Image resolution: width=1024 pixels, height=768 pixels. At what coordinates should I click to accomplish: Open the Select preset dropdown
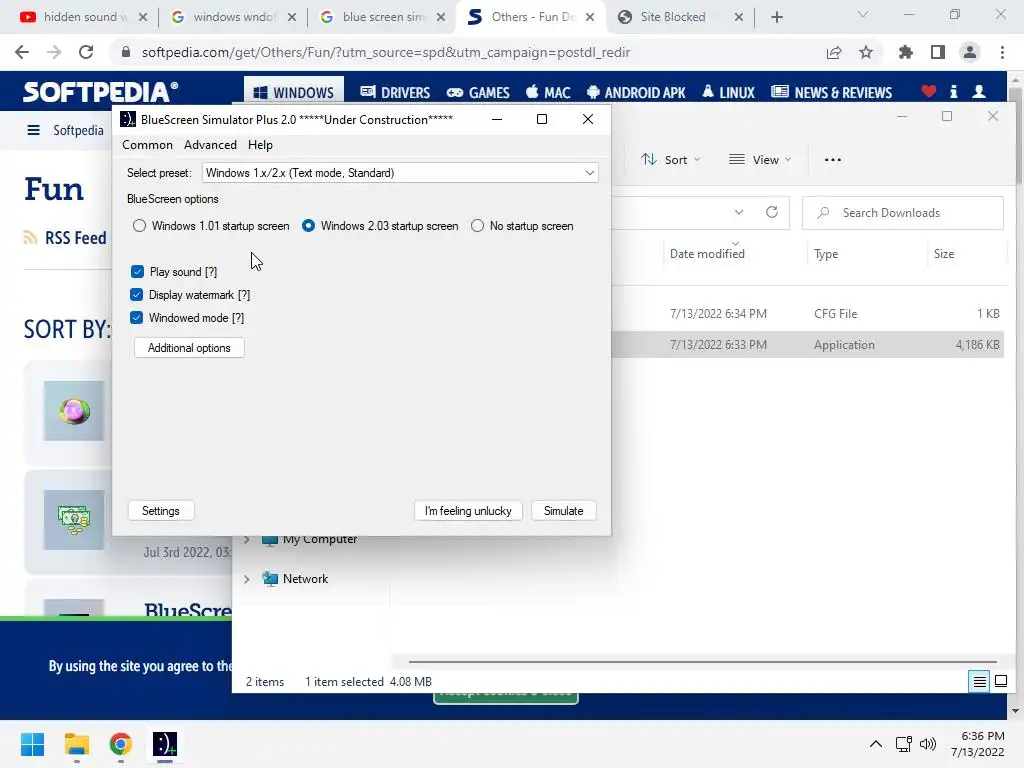pos(400,173)
